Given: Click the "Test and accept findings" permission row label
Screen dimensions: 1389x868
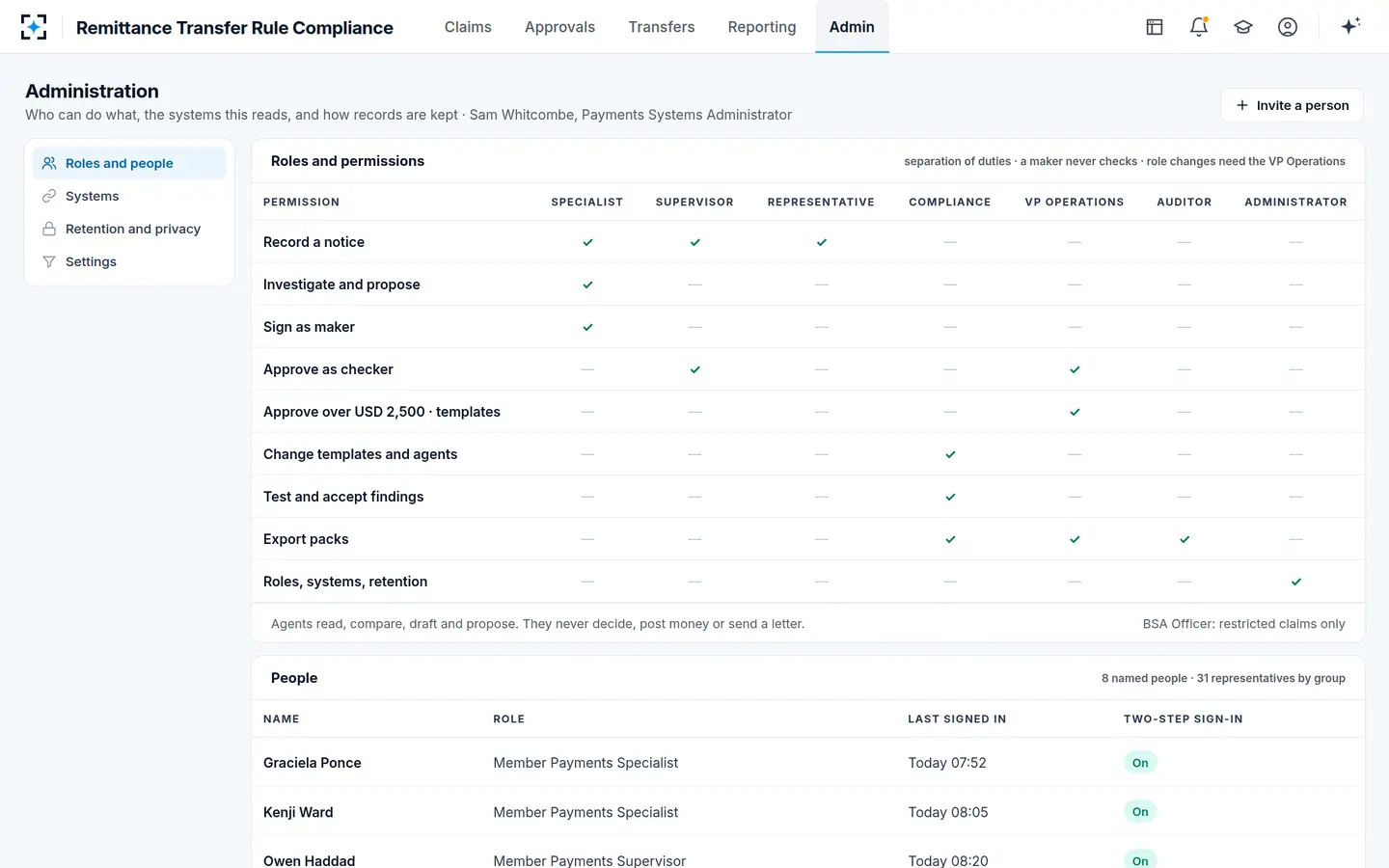Looking at the screenshot, I should click(x=343, y=497).
